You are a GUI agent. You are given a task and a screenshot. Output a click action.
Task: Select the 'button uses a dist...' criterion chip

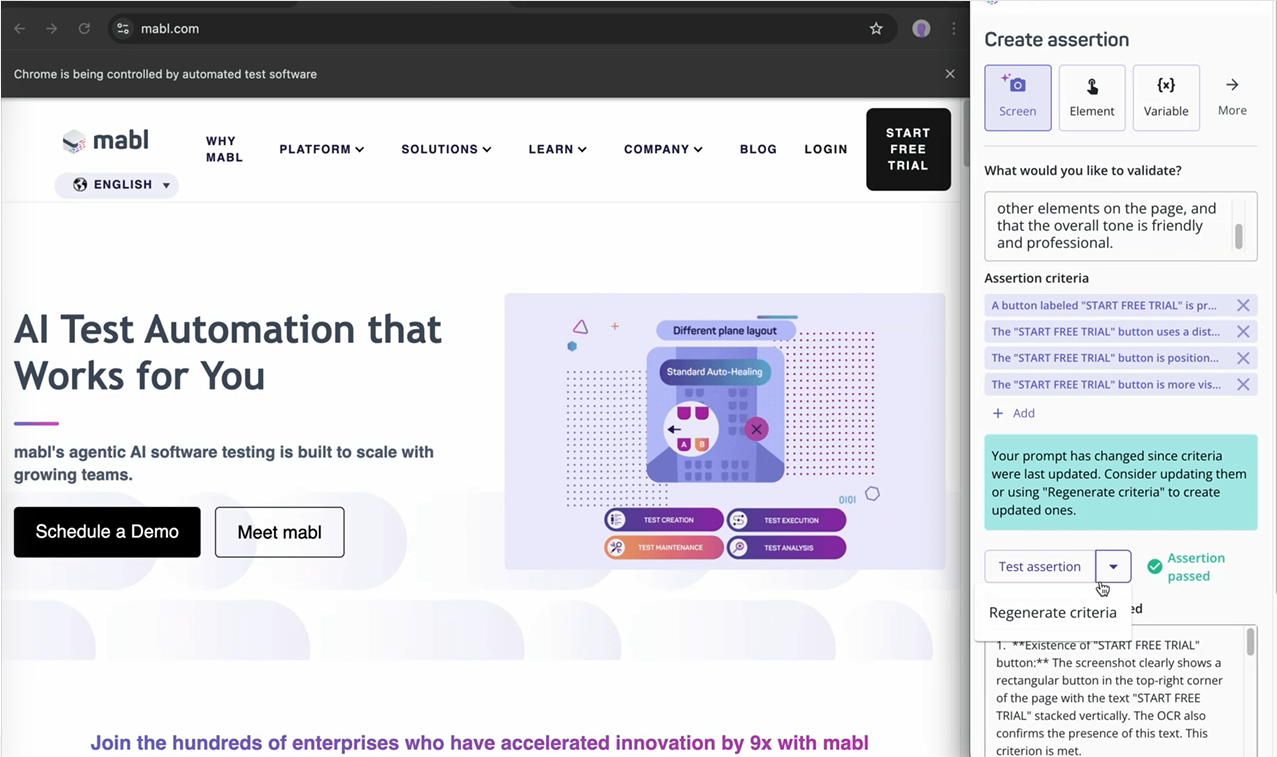(1105, 331)
